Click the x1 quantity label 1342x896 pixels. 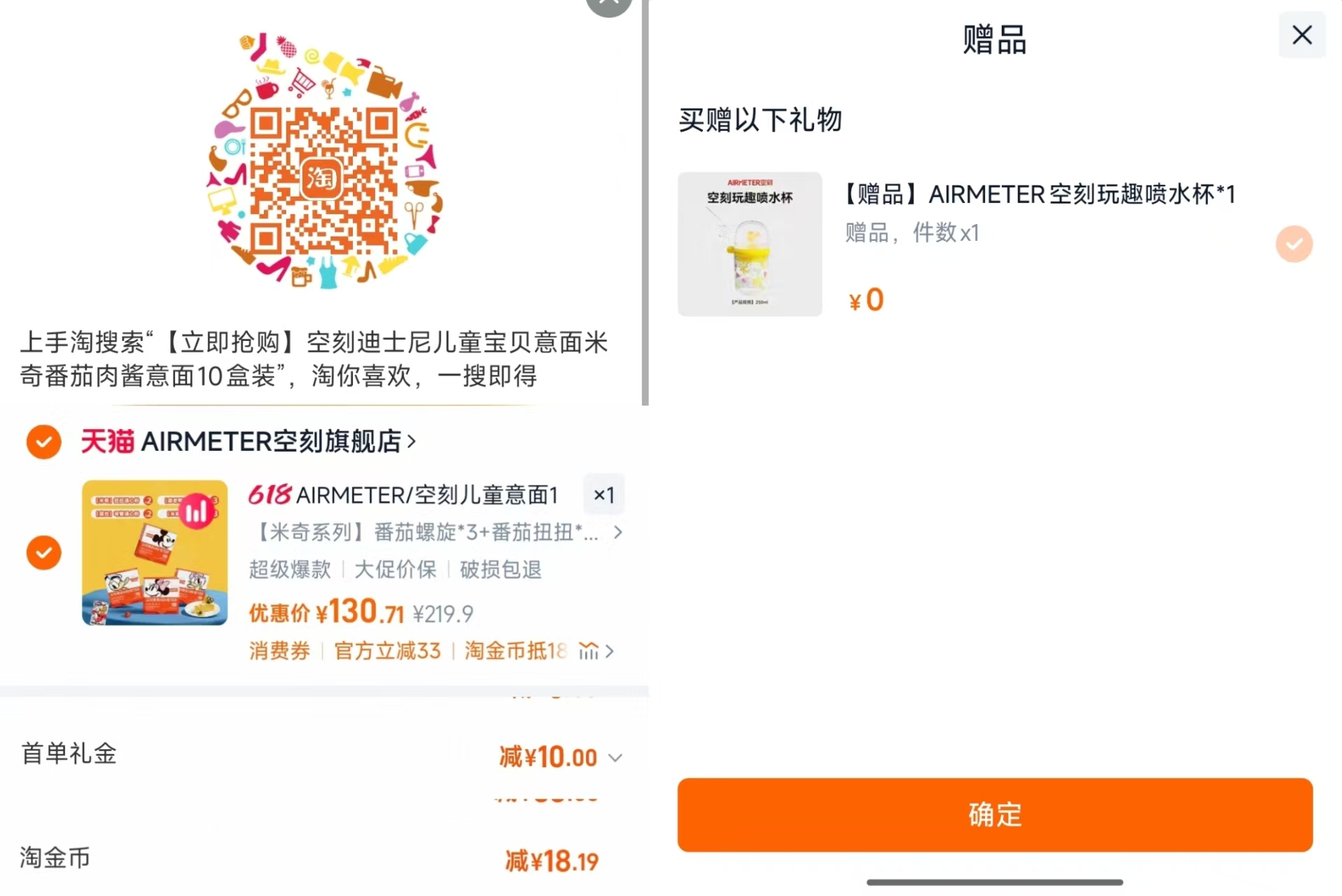pos(603,495)
